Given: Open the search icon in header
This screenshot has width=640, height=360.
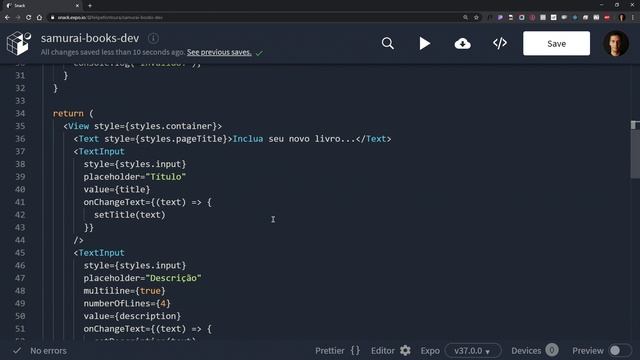Looking at the screenshot, I should click(x=387, y=43).
